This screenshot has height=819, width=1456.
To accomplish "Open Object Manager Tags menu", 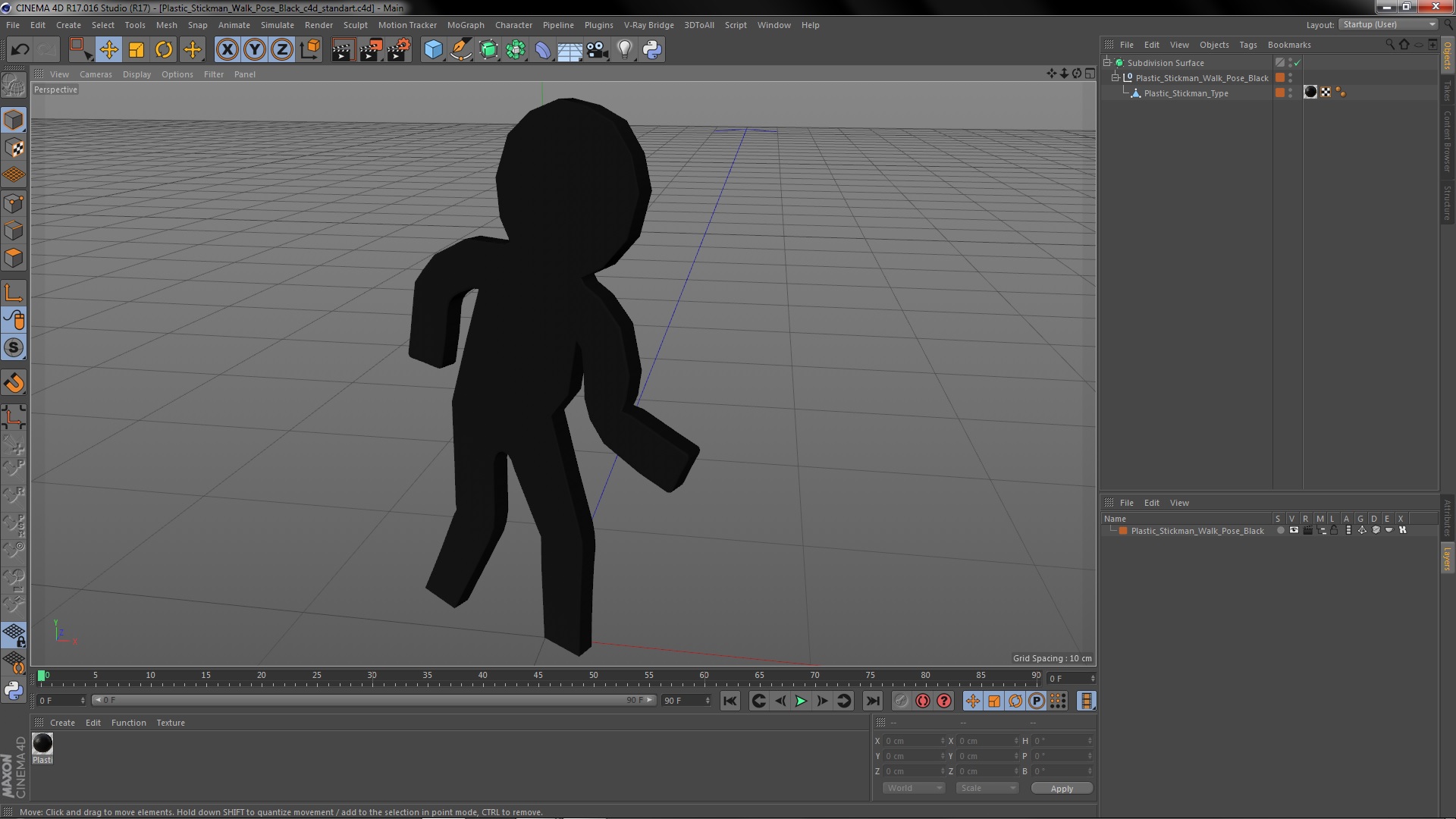I will point(1247,45).
